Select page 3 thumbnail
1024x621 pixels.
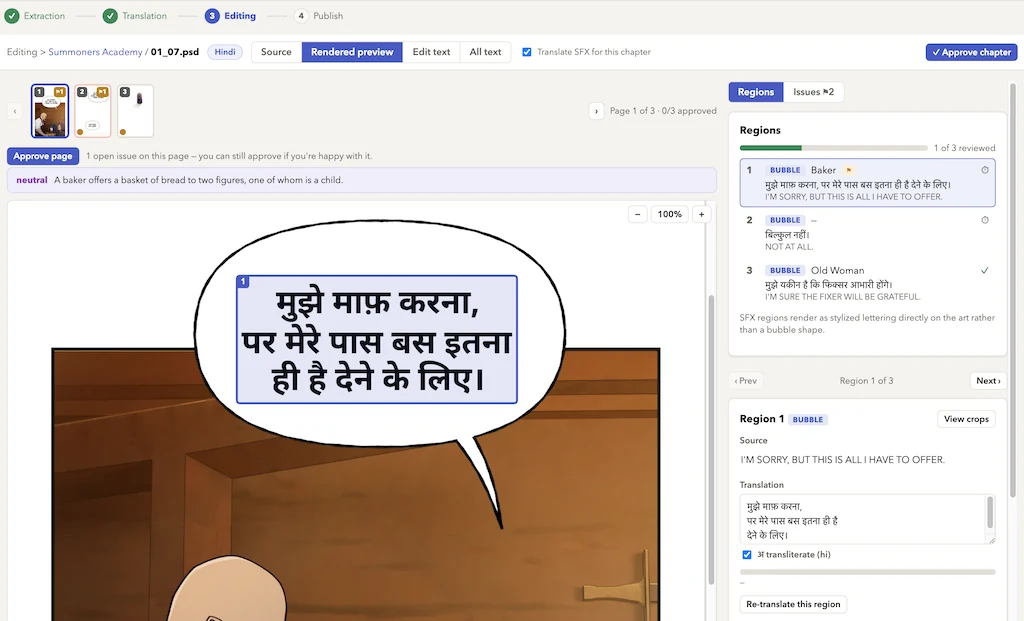click(x=136, y=111)
